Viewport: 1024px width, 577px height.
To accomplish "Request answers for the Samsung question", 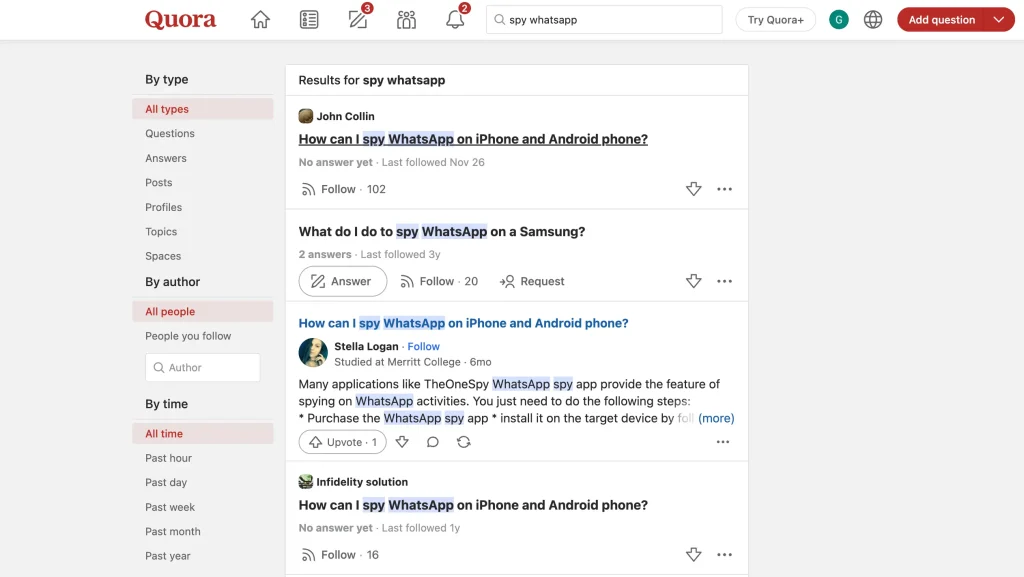I will point(532,281).
